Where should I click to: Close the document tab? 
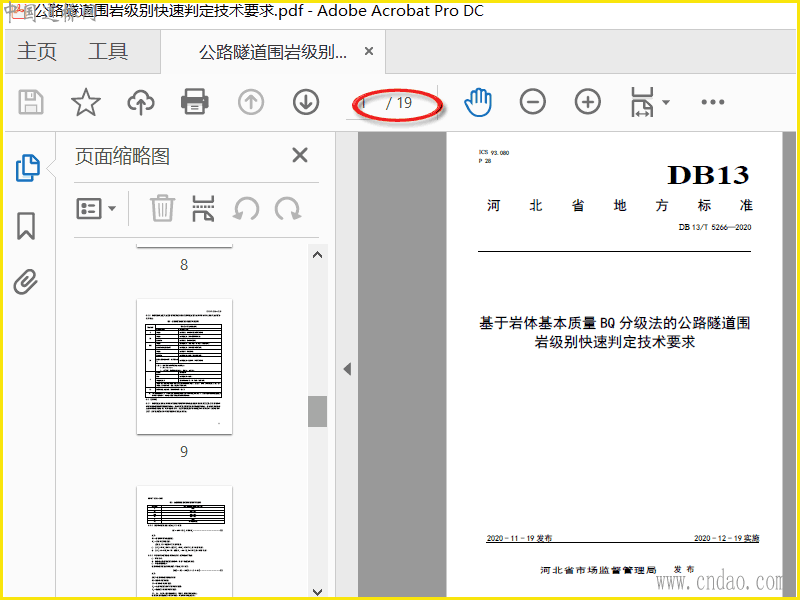pyautogui.click(x=369, y=51)
